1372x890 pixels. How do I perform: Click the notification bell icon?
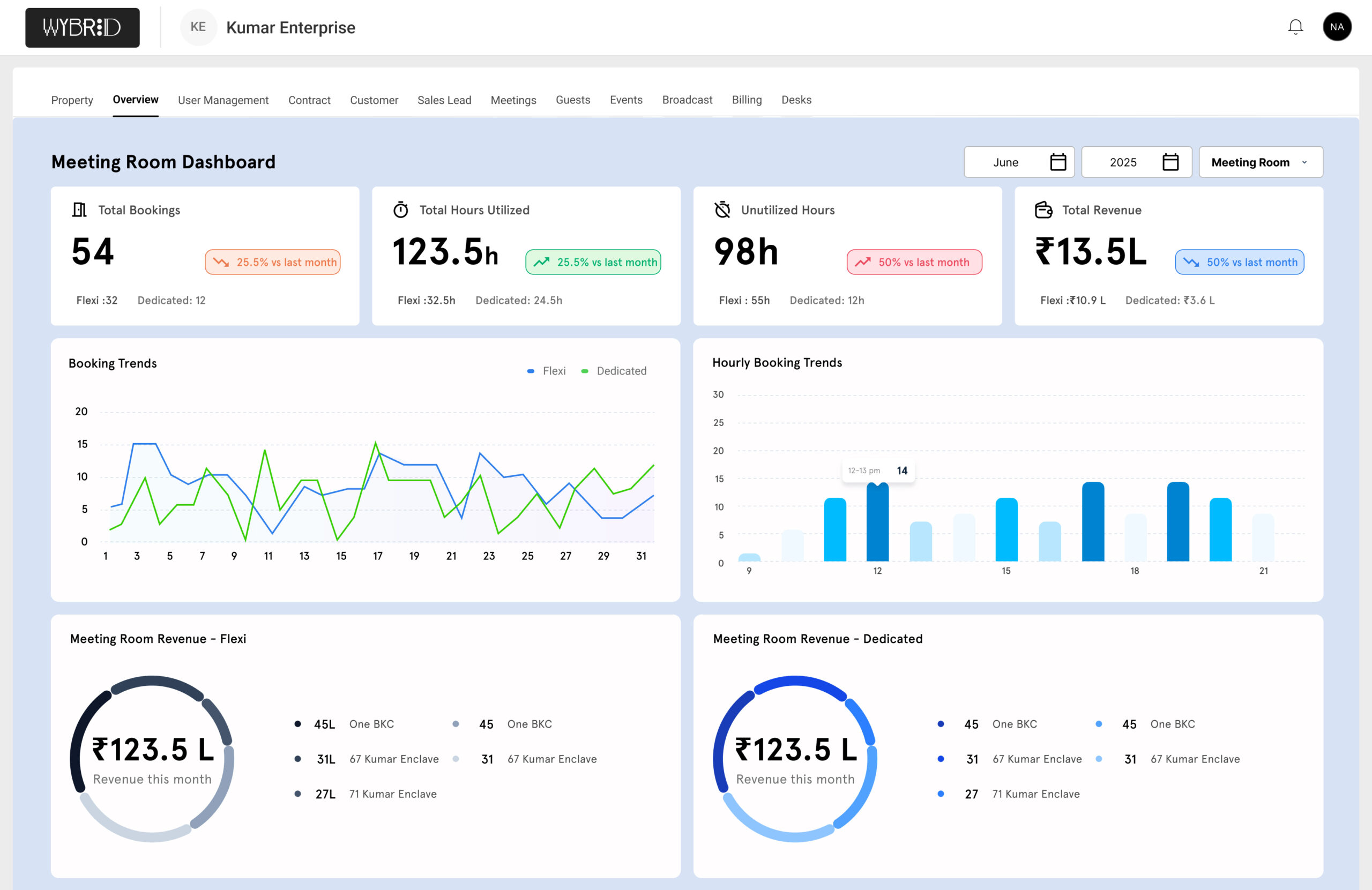click(1295, 27)
